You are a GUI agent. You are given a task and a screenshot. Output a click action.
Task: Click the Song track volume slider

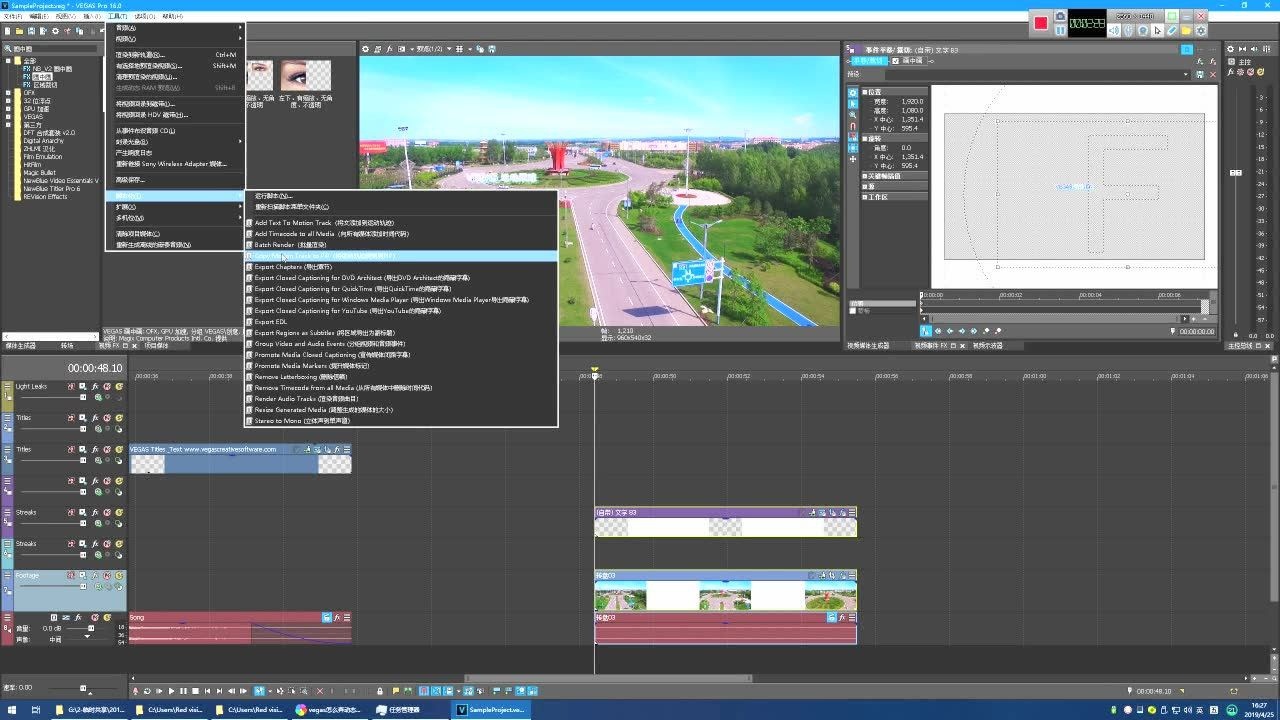coord(91,628)
